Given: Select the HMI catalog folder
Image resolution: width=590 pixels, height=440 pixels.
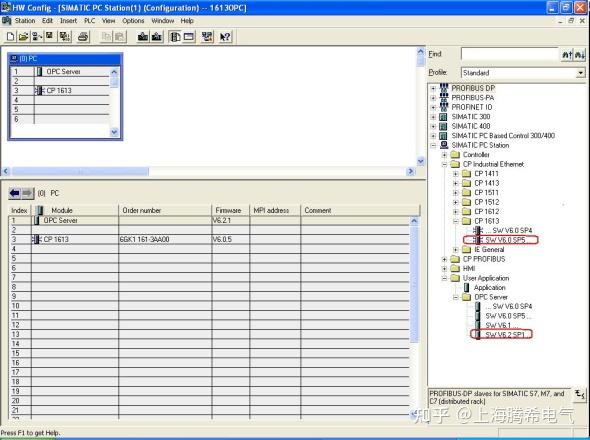Looking at the screenshot, I should tap(469, 269).
